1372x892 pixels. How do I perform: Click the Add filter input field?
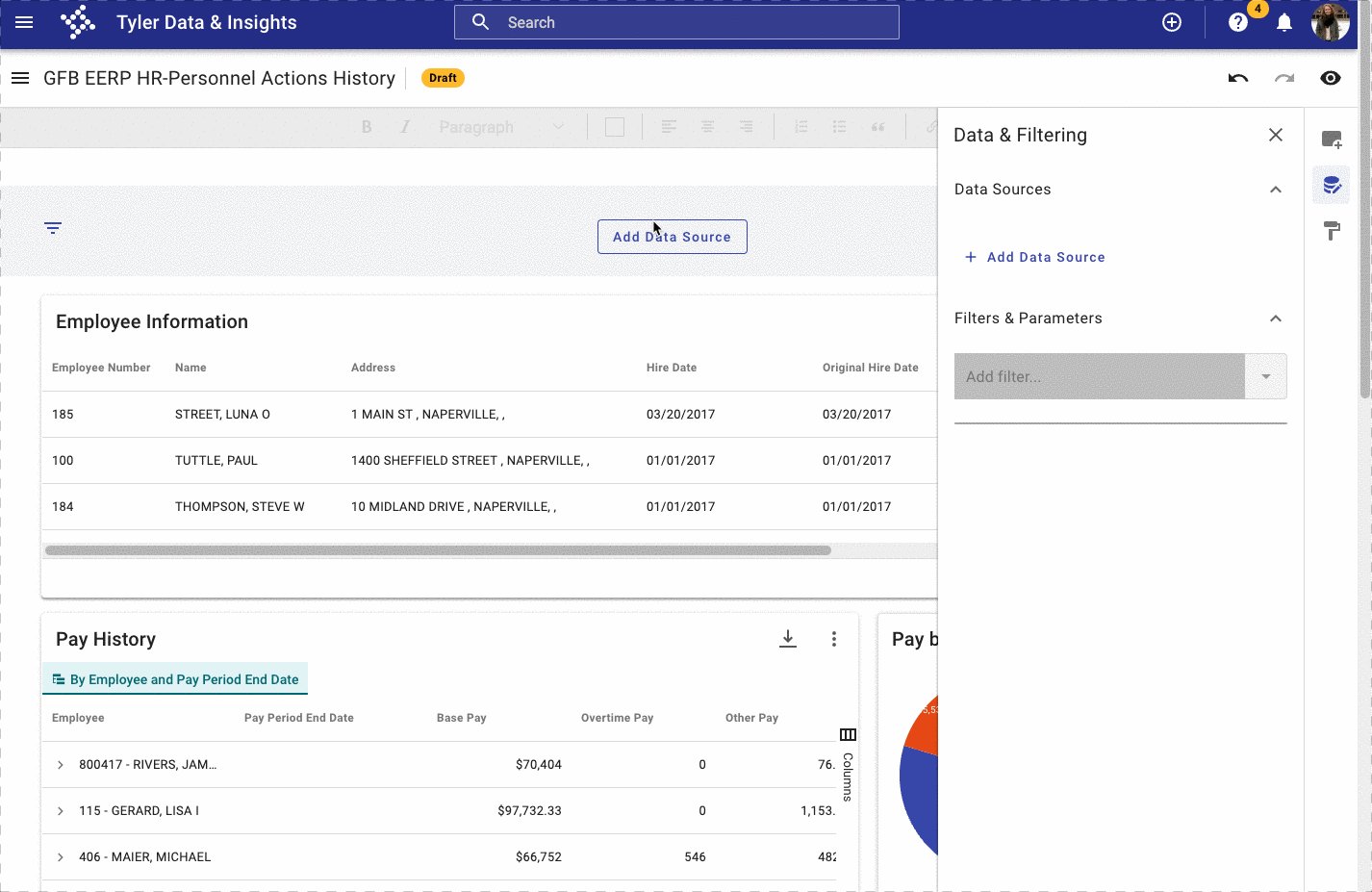[x=1100, y=376]
